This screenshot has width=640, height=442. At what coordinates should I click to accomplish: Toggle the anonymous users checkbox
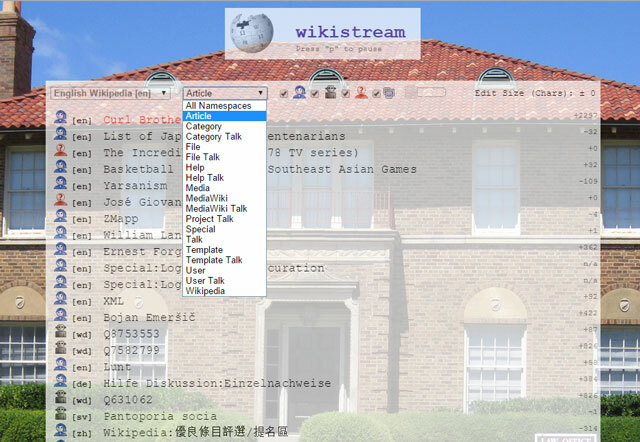click(x=346, y=94)
